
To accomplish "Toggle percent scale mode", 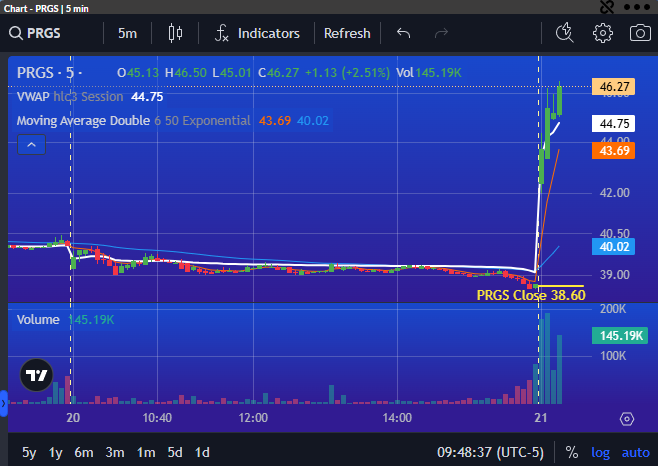I will coord(572,453).
